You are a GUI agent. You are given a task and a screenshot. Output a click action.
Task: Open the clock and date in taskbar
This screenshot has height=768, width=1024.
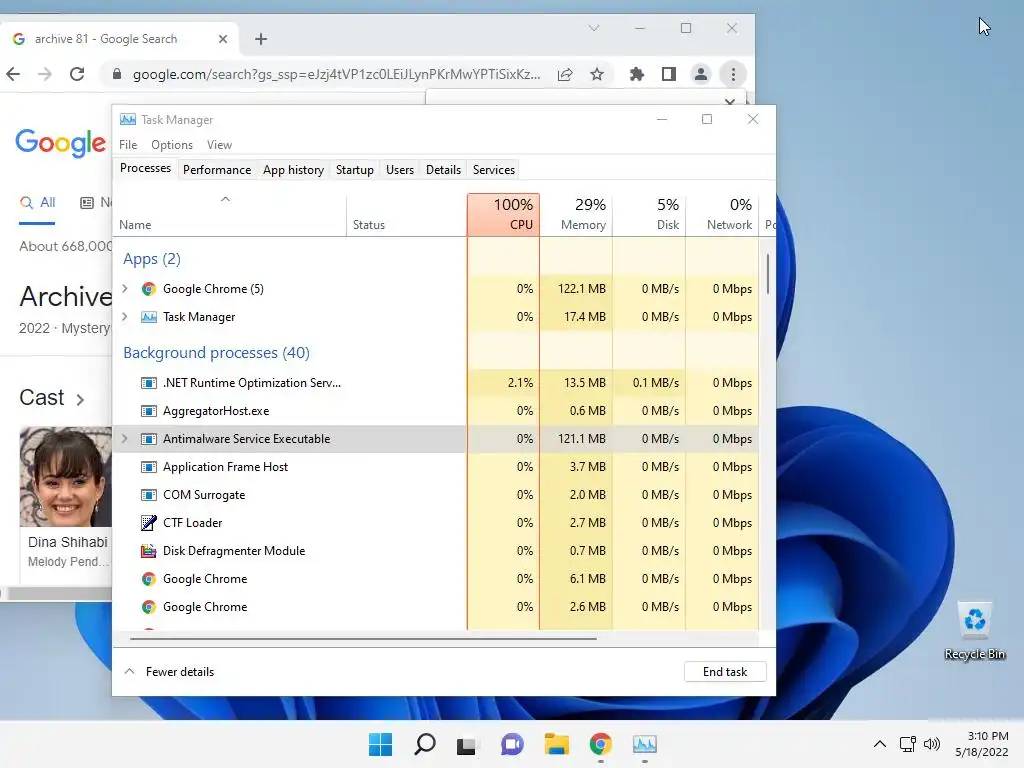[x=982, y=744]
